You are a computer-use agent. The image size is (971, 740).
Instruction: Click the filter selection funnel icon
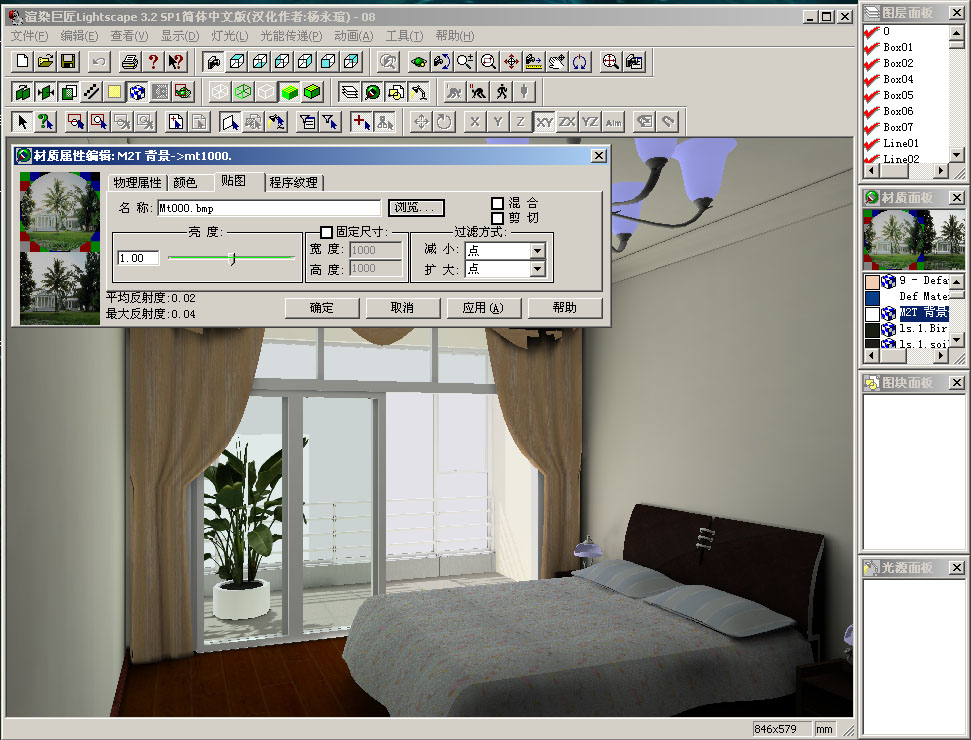tap(330, 121)
